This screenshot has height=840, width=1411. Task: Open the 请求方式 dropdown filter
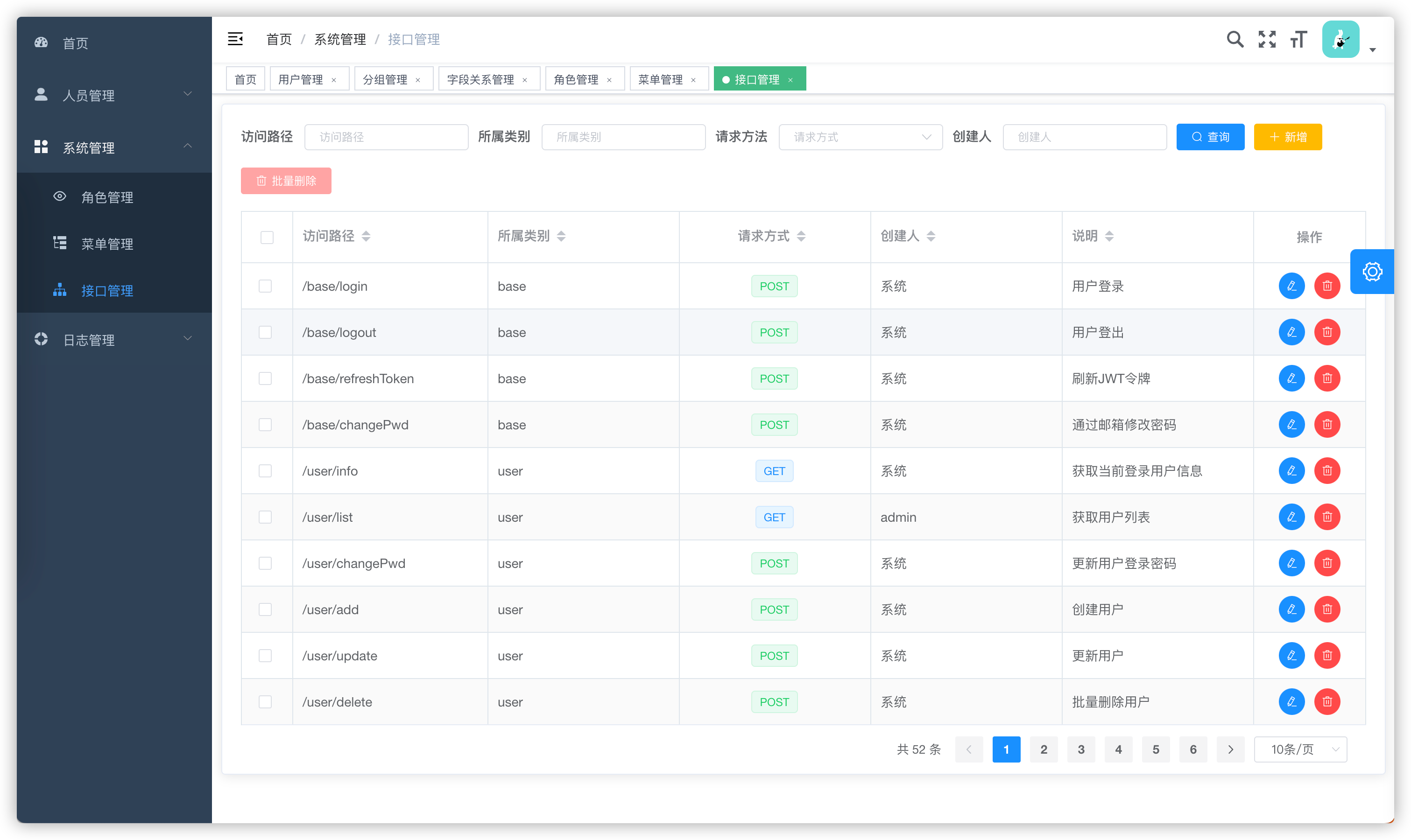860,137
